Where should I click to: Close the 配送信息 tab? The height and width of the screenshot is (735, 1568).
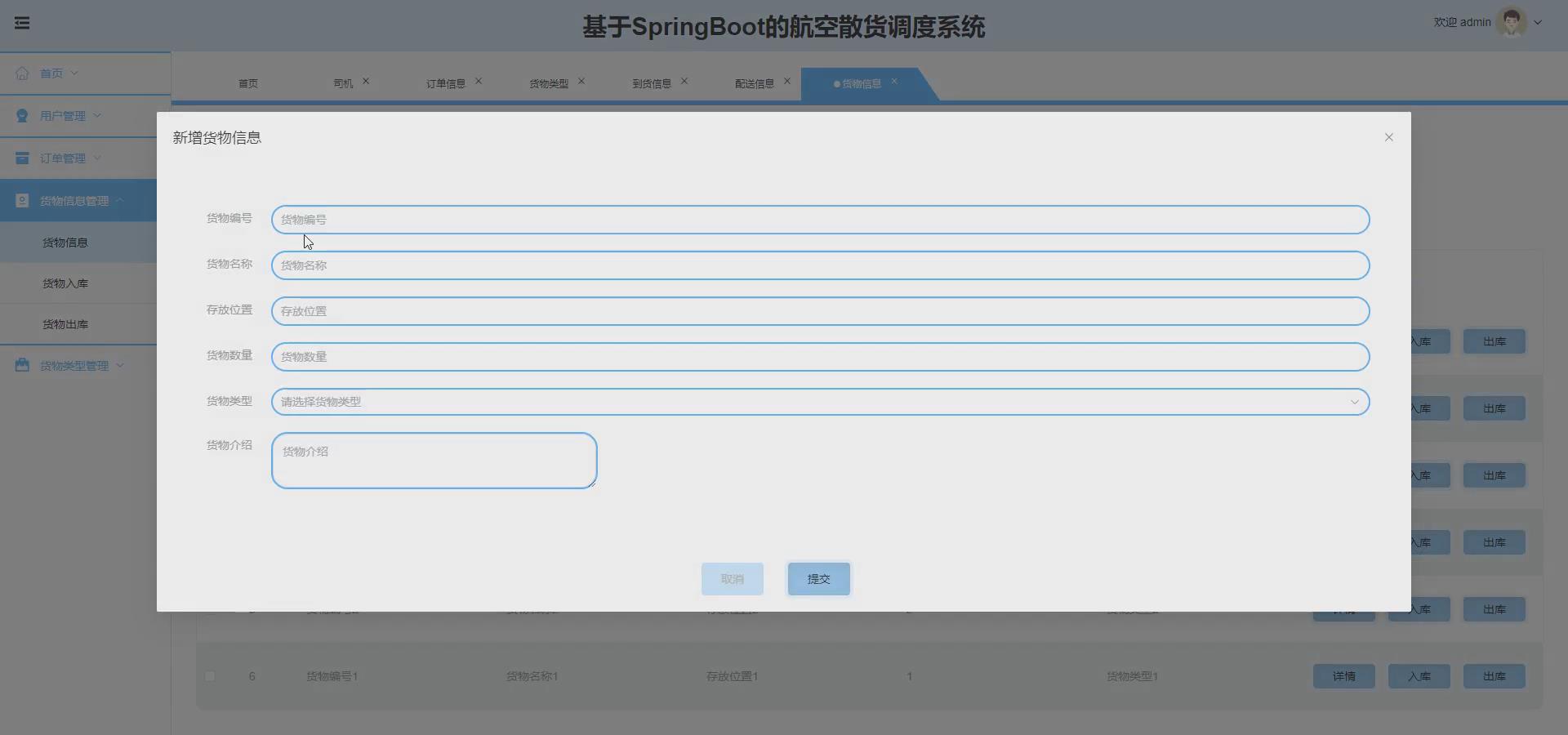click(787, 82)
